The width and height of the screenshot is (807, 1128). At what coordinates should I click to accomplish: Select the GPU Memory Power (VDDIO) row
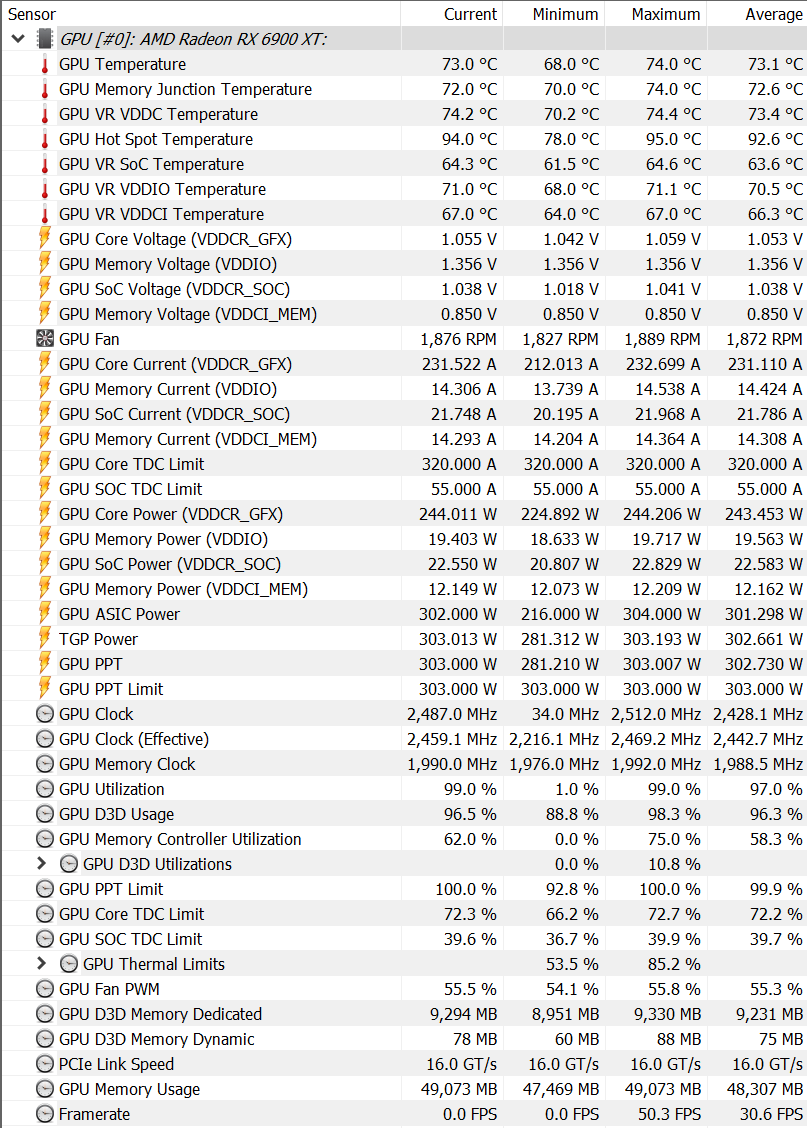coord(404,539)
